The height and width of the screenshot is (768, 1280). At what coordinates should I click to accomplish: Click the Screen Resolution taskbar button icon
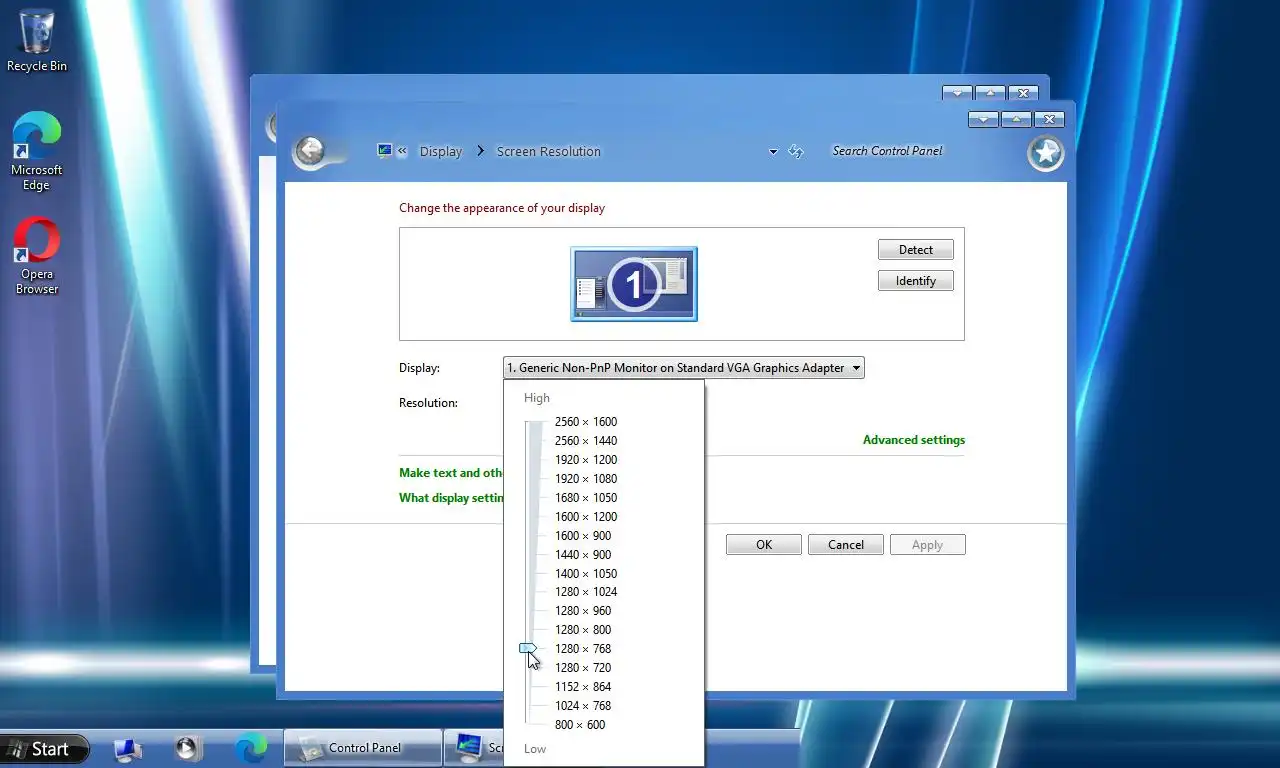click(x=468, y=747)
